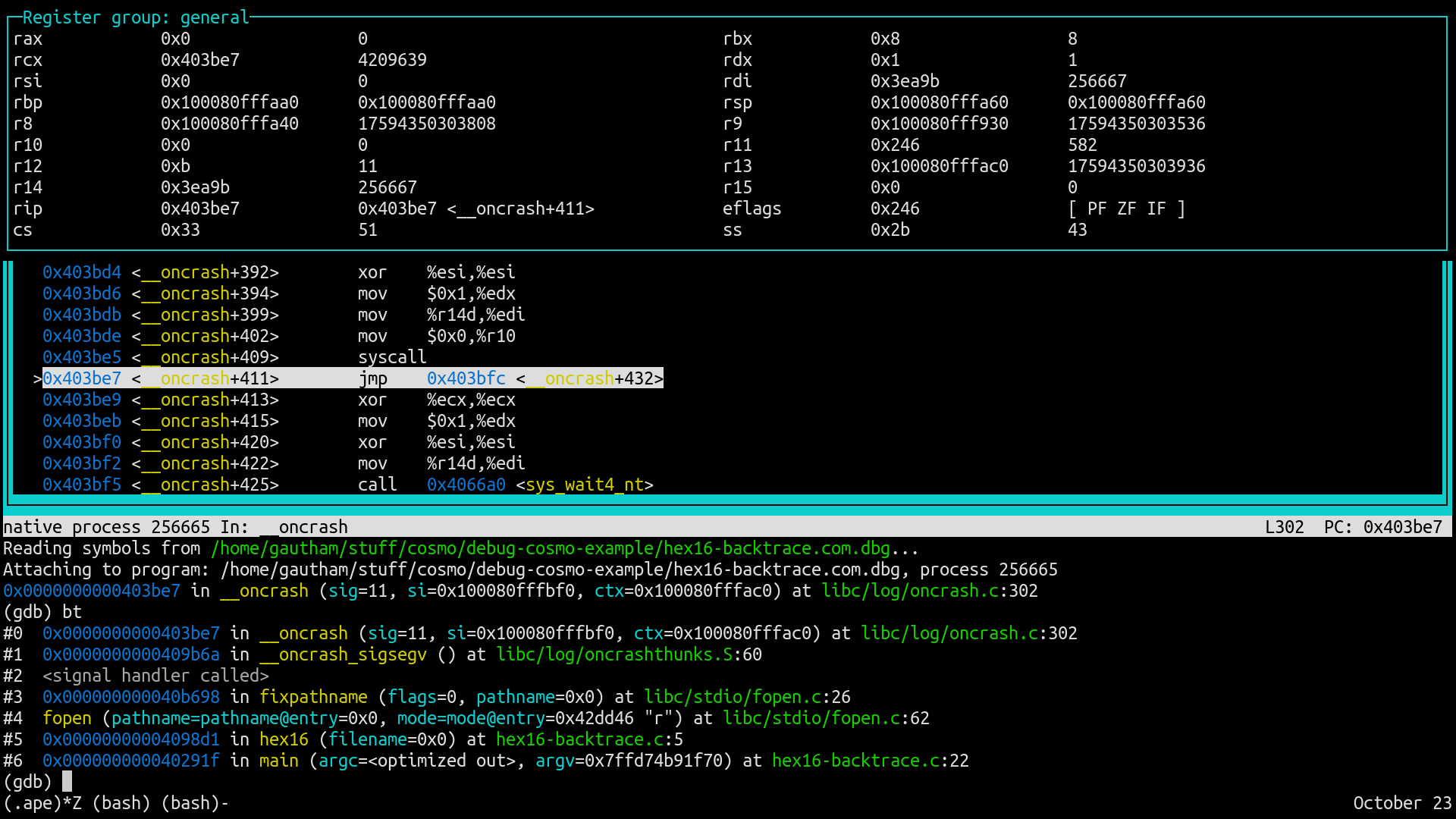
Task: Click the October 23 date in status bar
Action: point(1401,803)
